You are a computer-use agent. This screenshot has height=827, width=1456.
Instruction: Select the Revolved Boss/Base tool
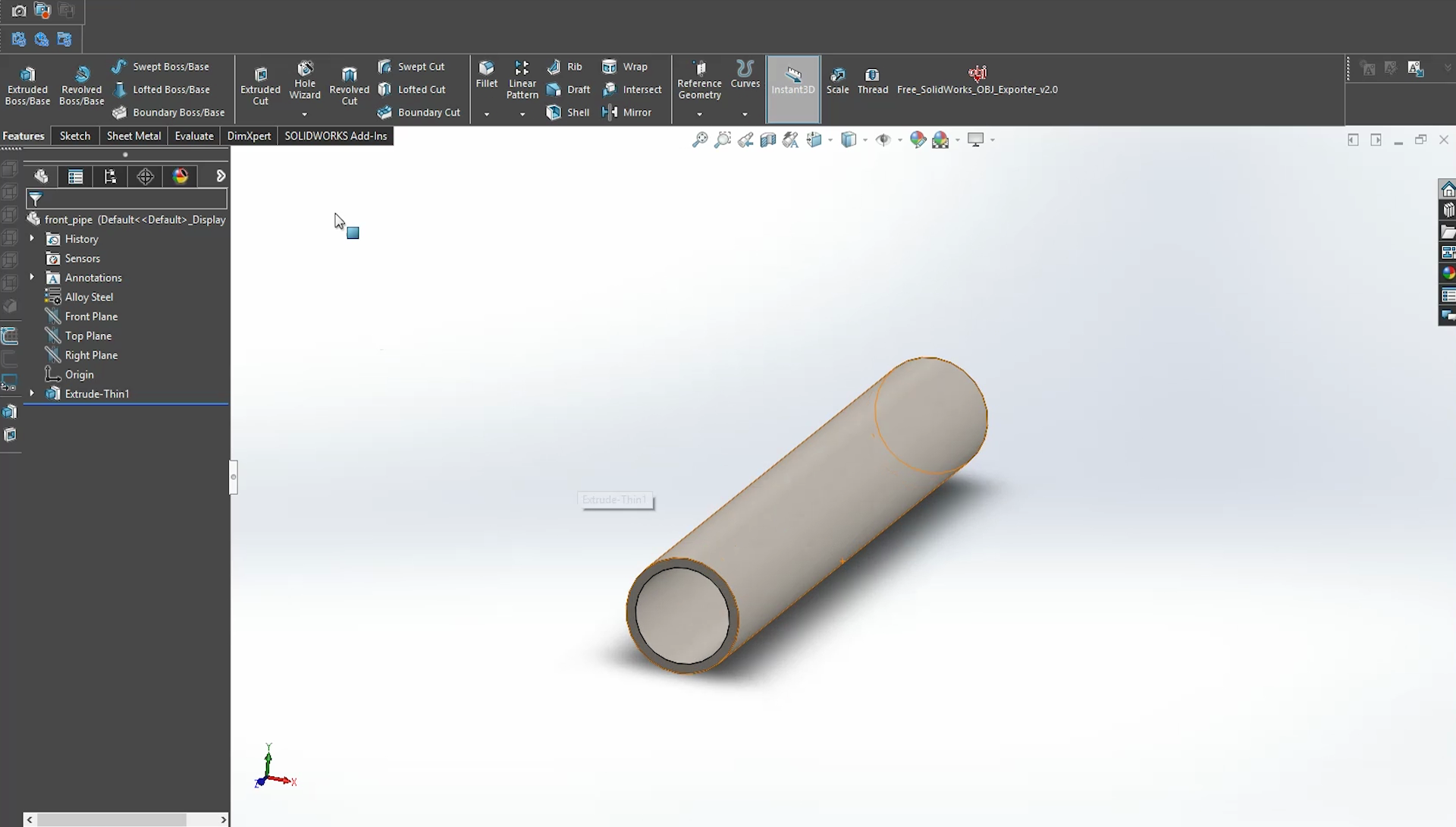tap(82, 86)
